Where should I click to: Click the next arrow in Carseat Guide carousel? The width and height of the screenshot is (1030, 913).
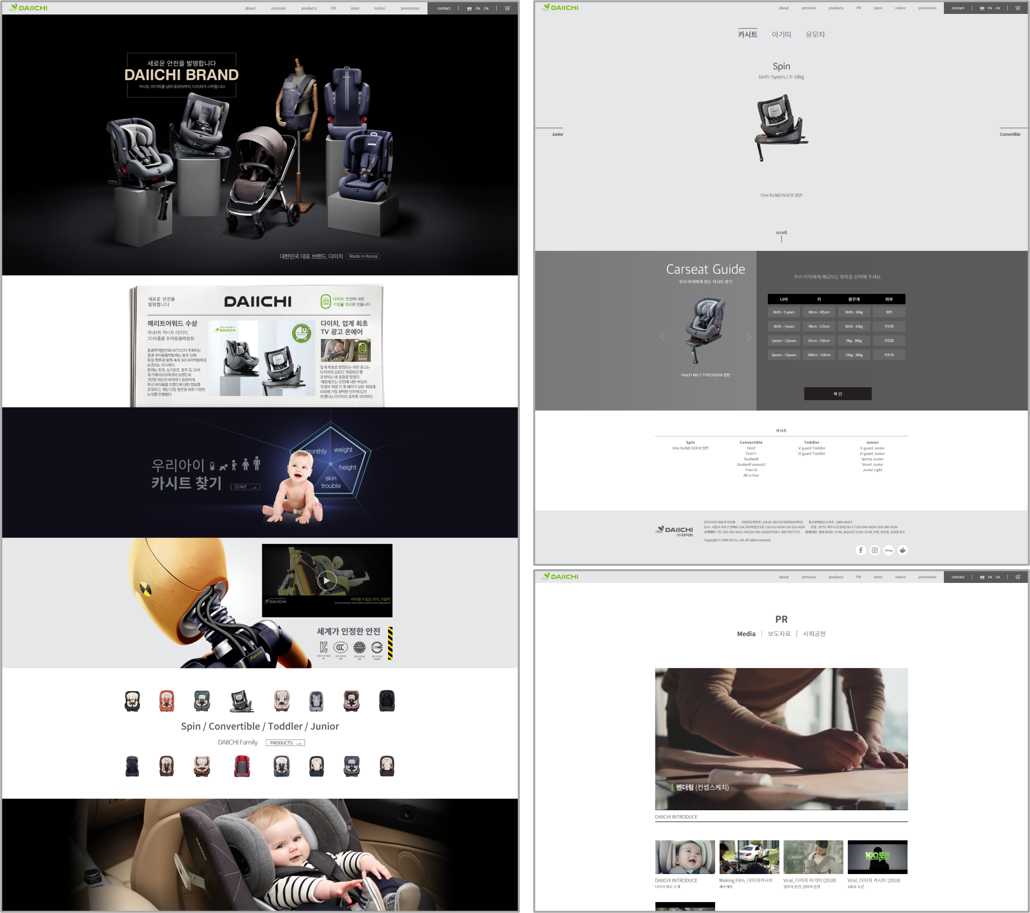pos(748,337)
